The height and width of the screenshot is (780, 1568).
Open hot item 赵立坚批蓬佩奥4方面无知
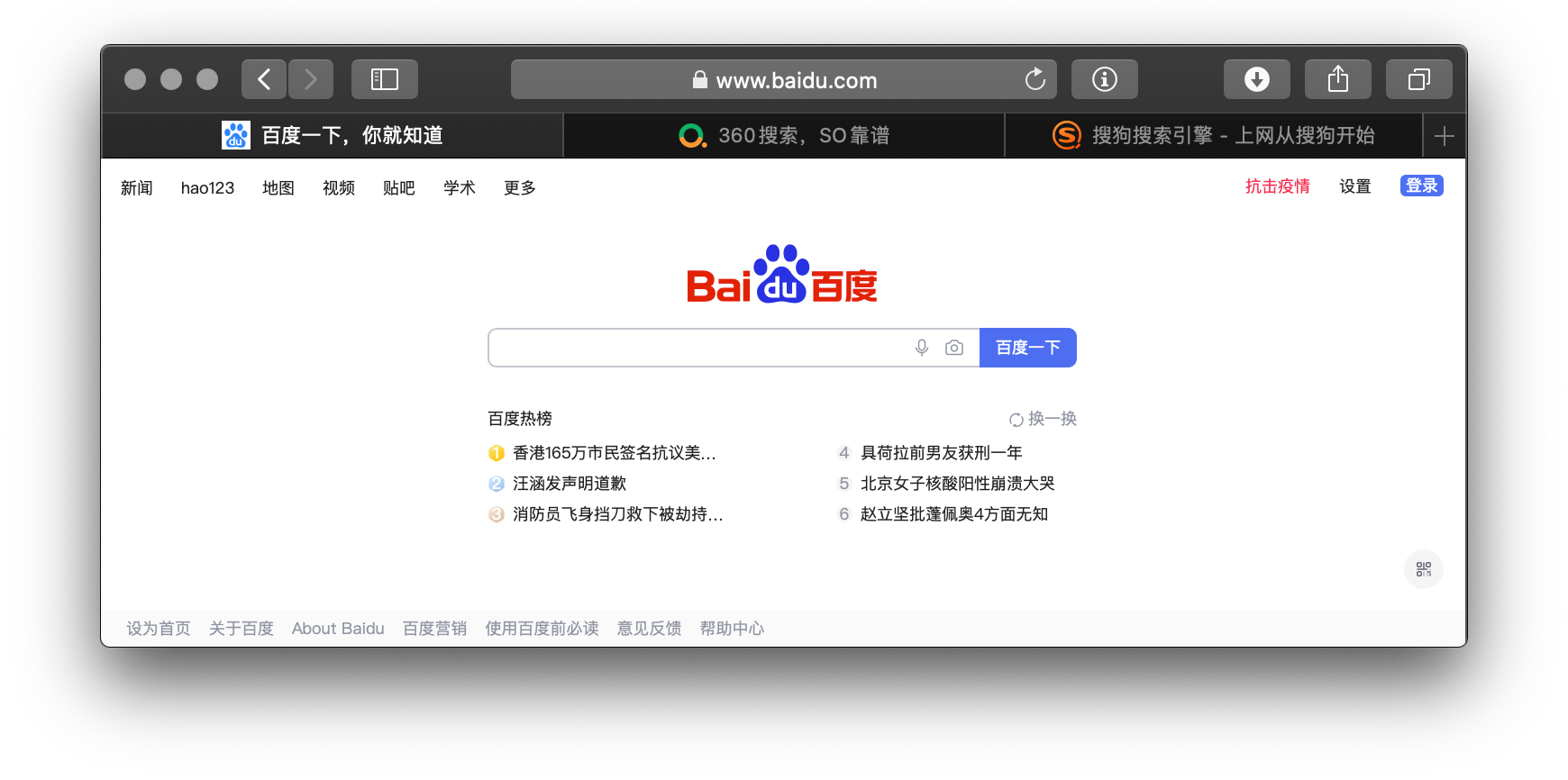click(x=954, y=514)
